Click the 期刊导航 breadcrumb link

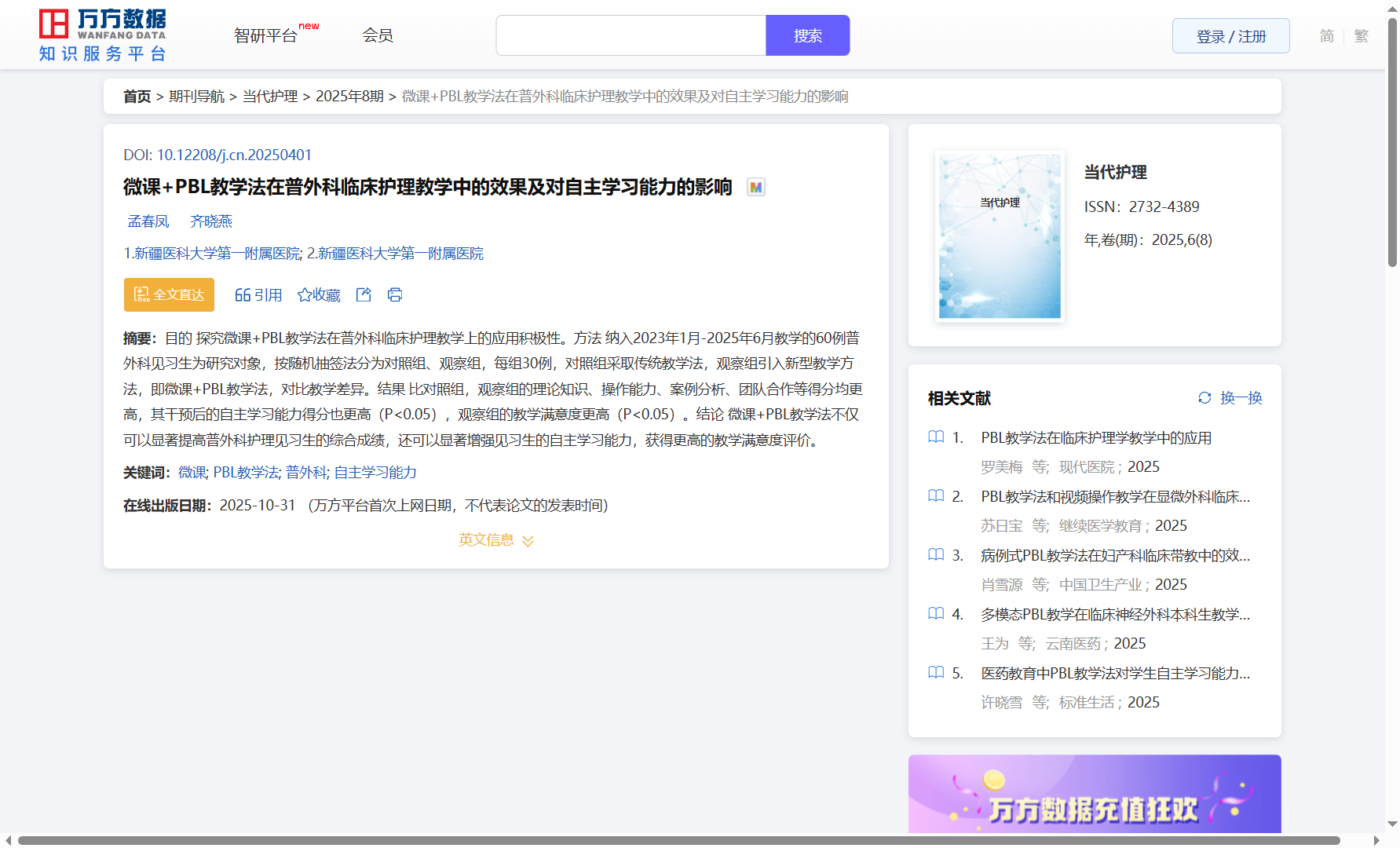coord(196,96)
